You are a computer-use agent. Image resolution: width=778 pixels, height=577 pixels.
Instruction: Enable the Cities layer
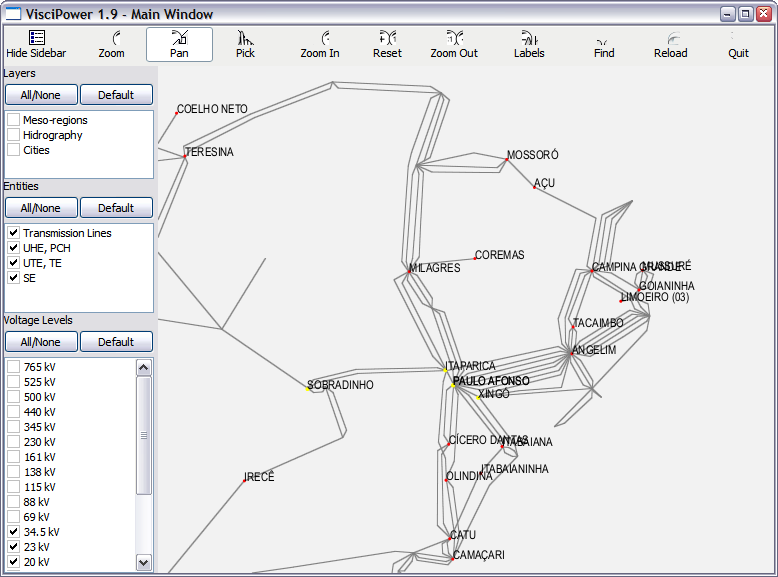point(14,149)
